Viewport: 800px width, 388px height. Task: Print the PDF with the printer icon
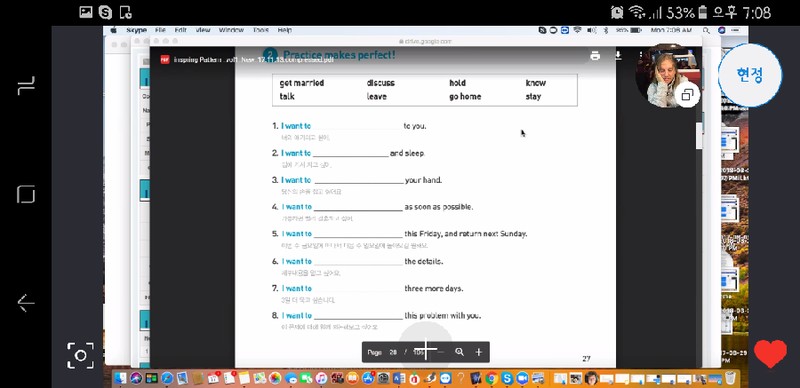[595, 56]
